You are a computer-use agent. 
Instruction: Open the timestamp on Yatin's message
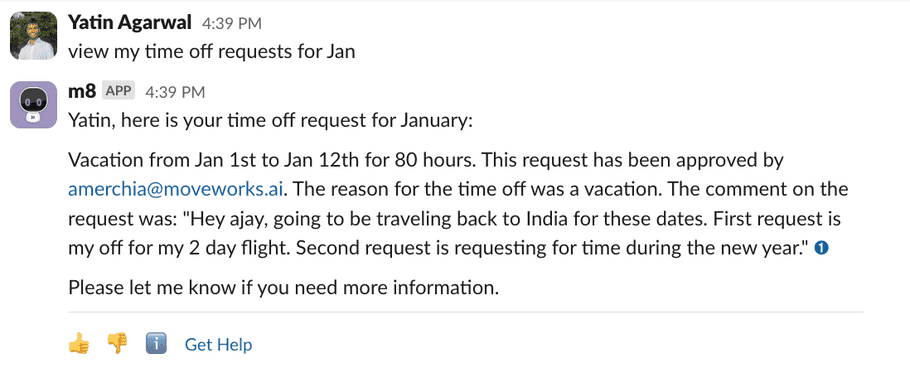point(232,23)
